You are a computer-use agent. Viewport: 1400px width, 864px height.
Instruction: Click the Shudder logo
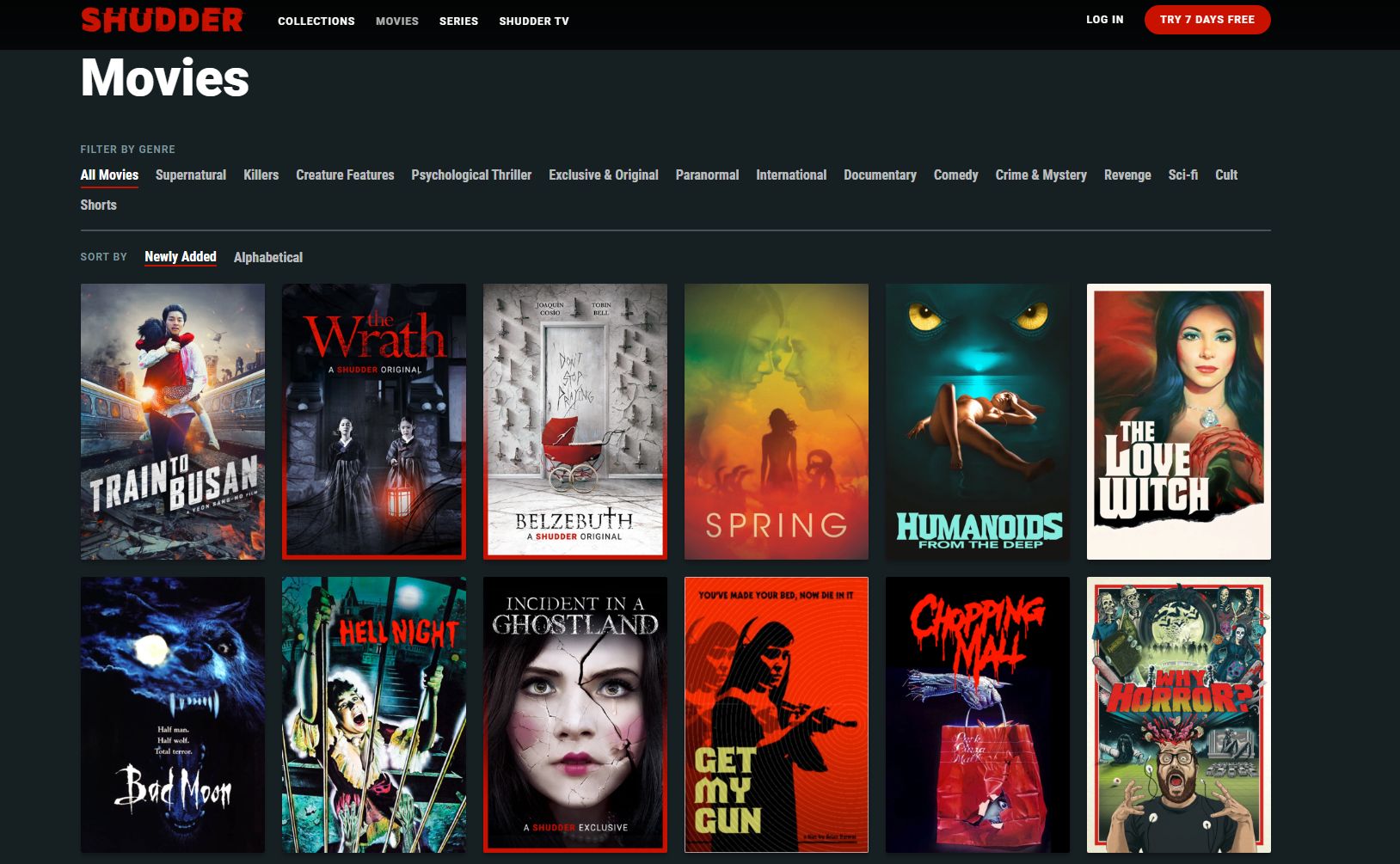pos(162,20)
